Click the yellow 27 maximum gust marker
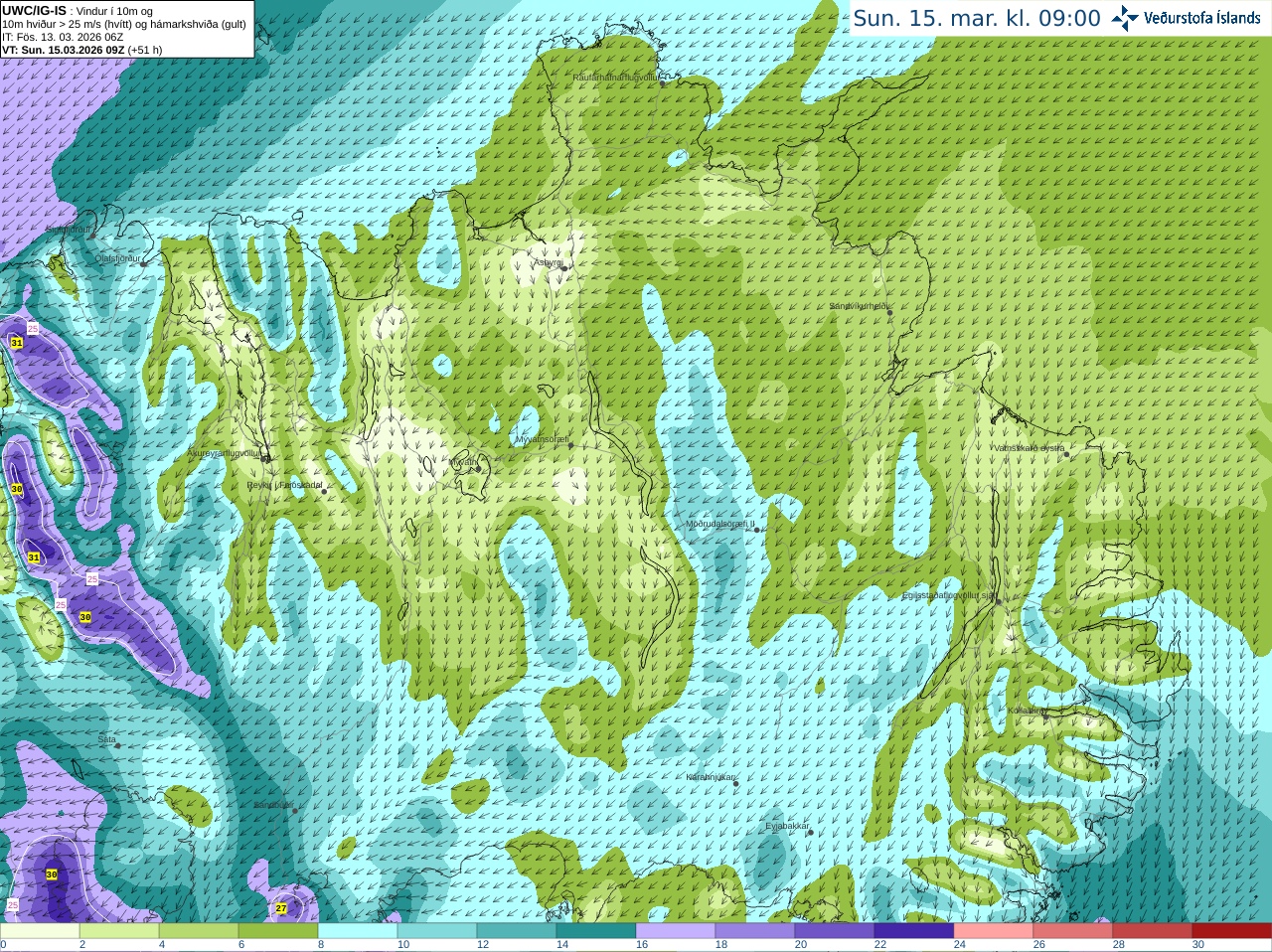The height and width of the screenshot is (952, 1272). [x=281, y=908]
